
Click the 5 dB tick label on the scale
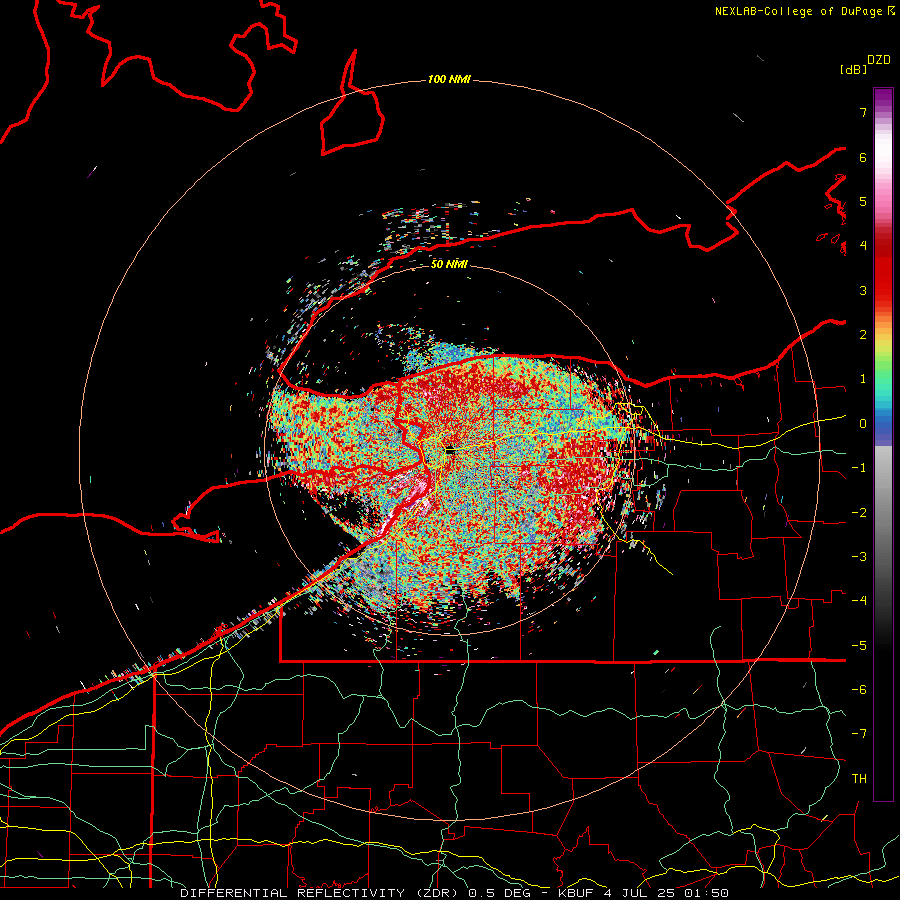tap(863, 201)
